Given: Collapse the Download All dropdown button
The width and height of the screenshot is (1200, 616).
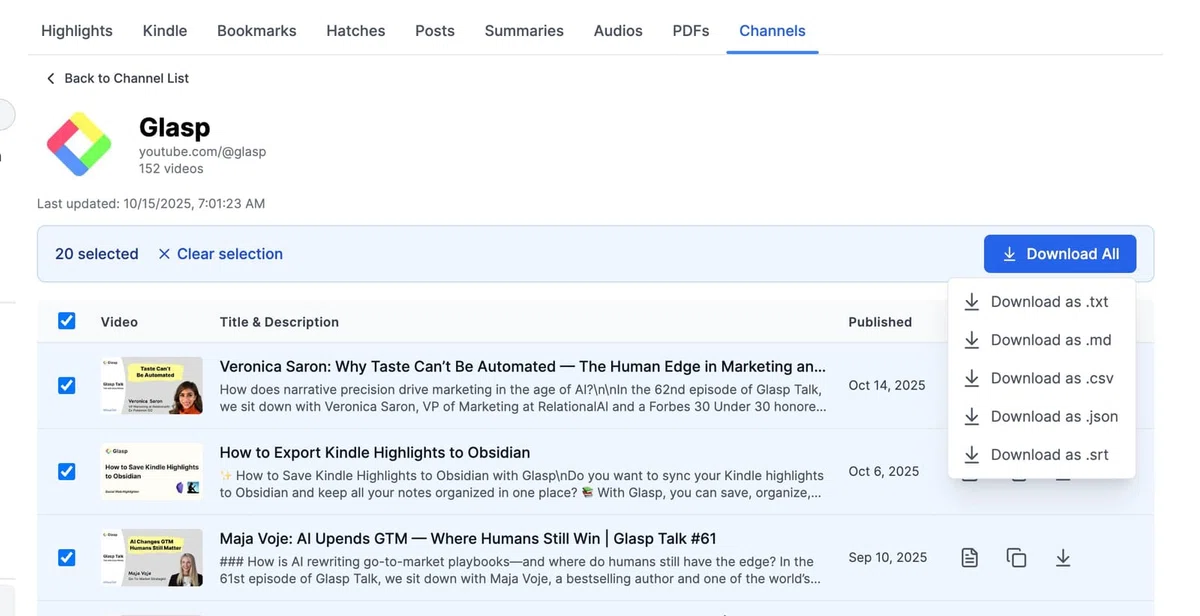Looking at the screenshot, I should [1060, 254].
